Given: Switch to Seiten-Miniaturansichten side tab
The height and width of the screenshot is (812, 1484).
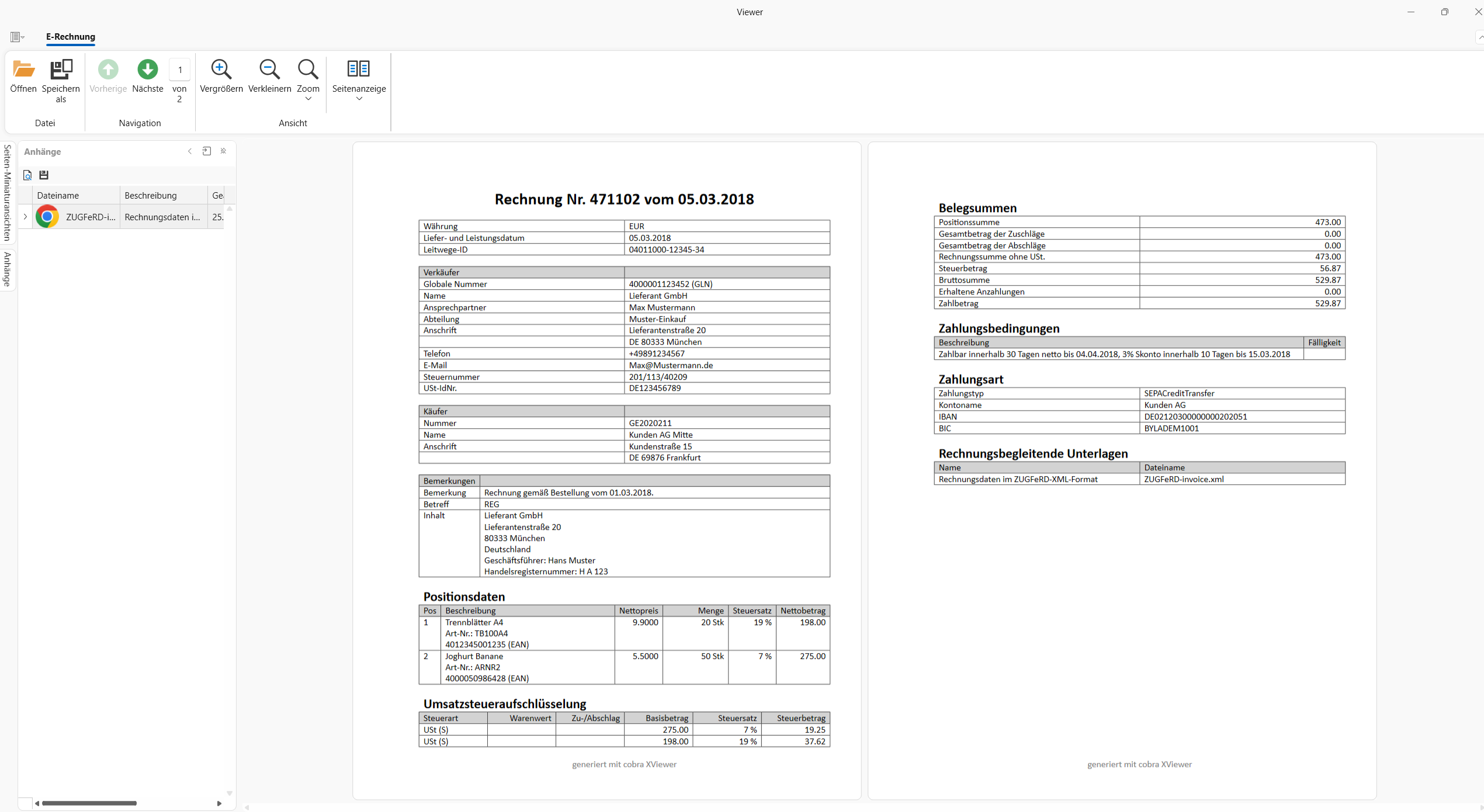Looking at the screenshot, I should [7, 193].
